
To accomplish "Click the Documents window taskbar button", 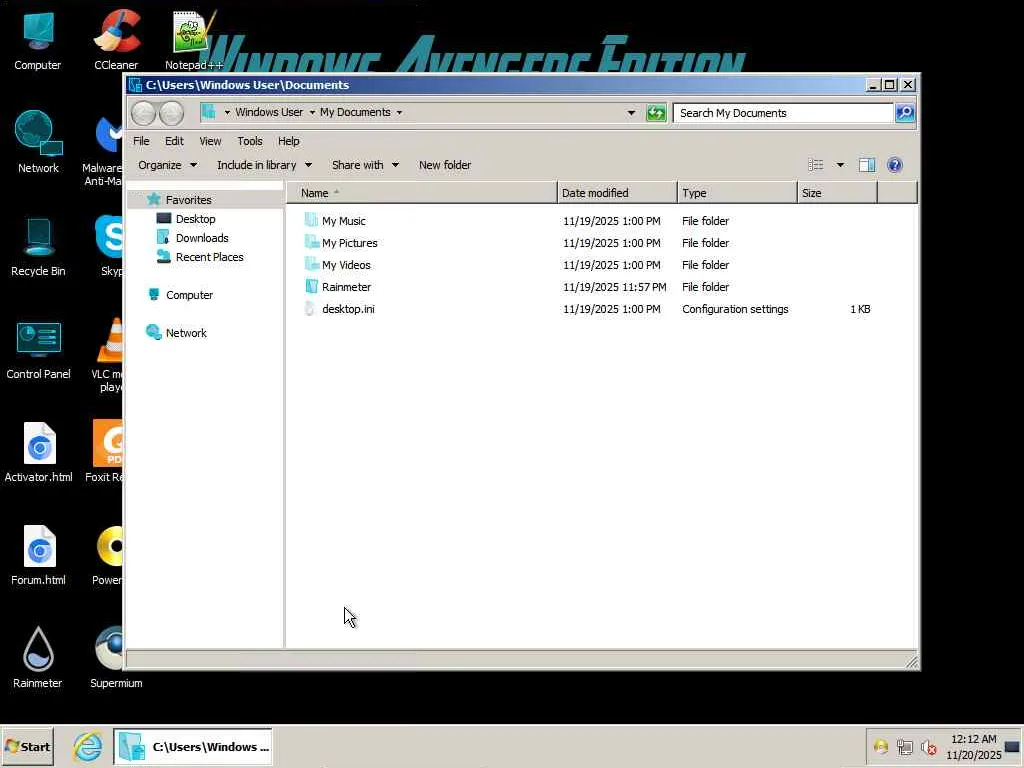I will click(x=193, y=747).
